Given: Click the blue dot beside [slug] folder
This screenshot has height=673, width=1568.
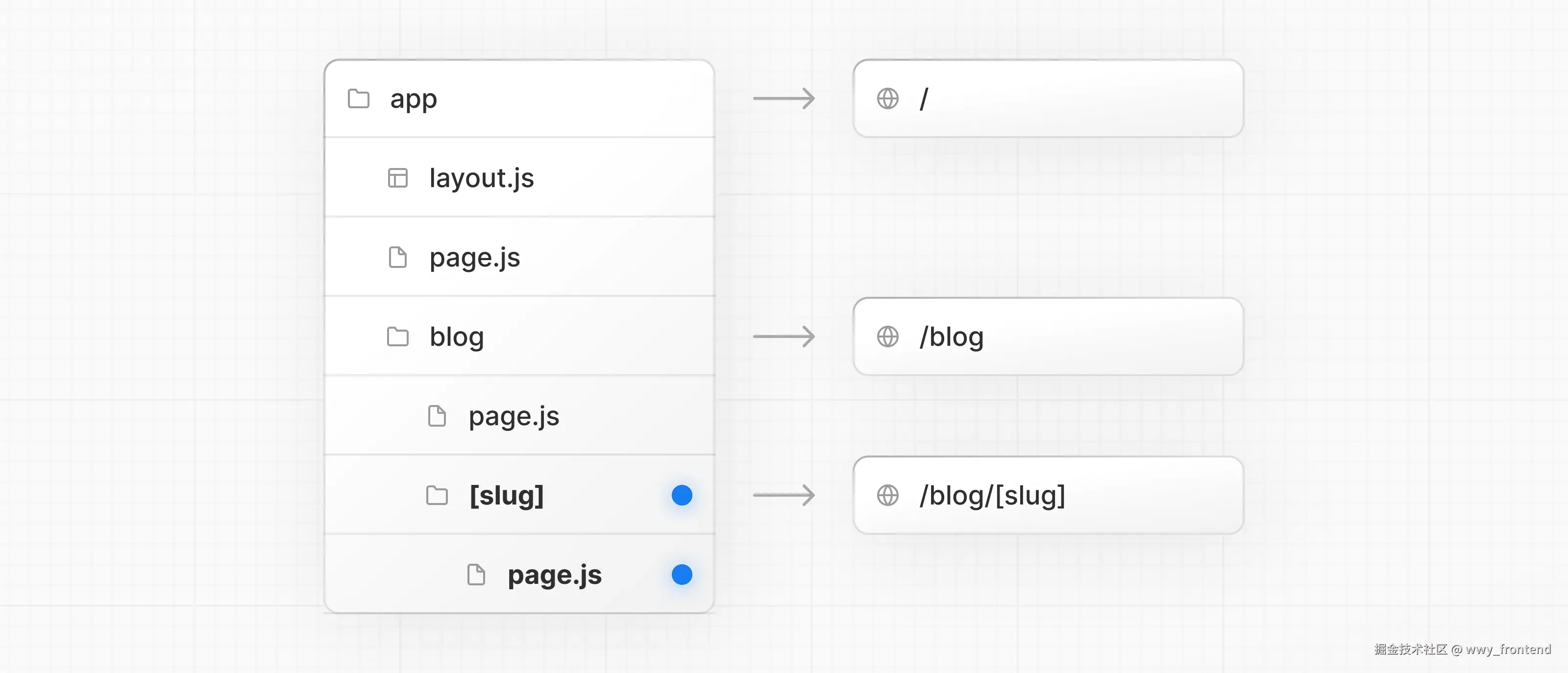Looking at the screenshot, I should (682, 495).
